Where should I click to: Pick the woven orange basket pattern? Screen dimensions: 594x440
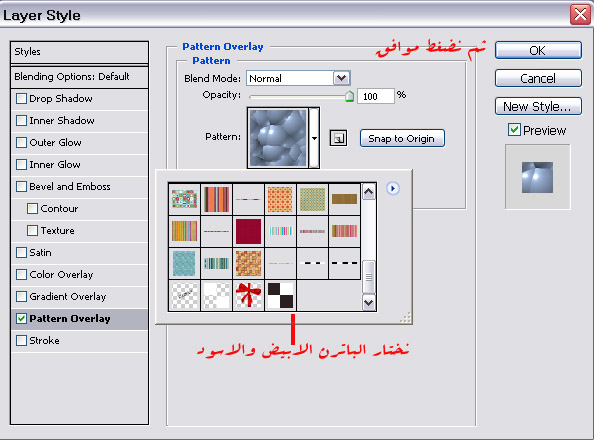point(248,263)
